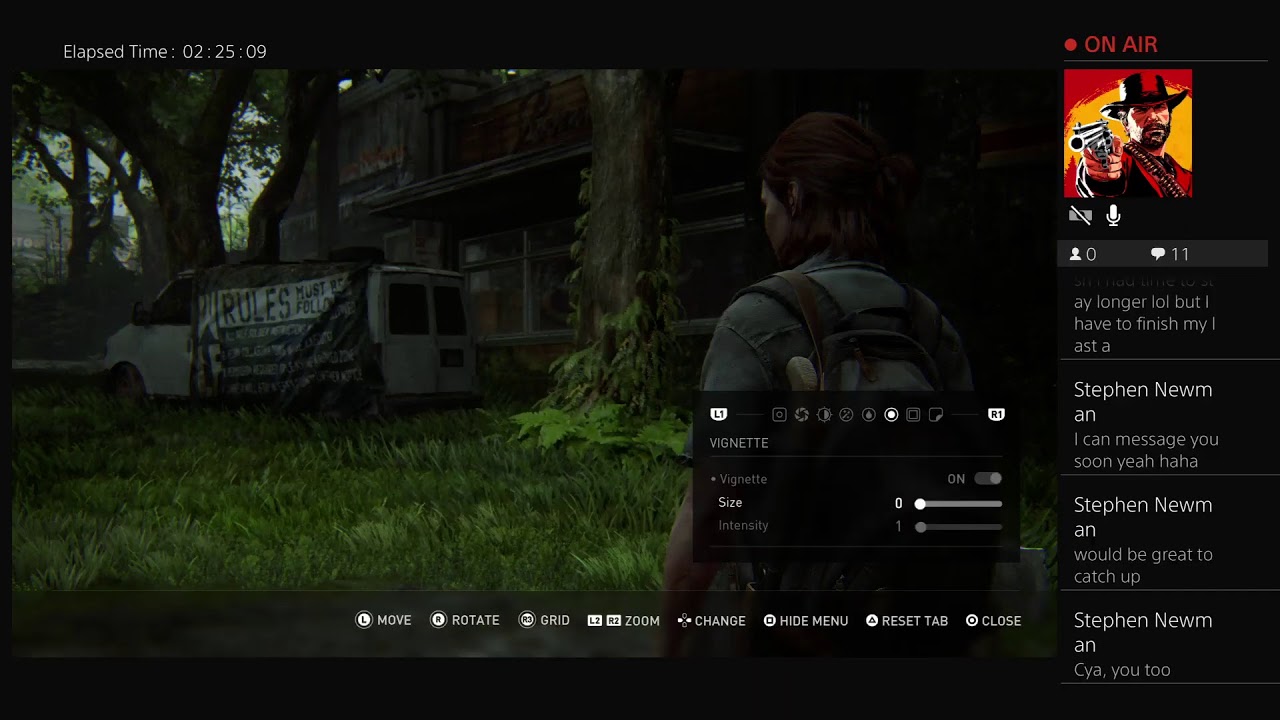Click the ZOOM control hint

[623, 621]
